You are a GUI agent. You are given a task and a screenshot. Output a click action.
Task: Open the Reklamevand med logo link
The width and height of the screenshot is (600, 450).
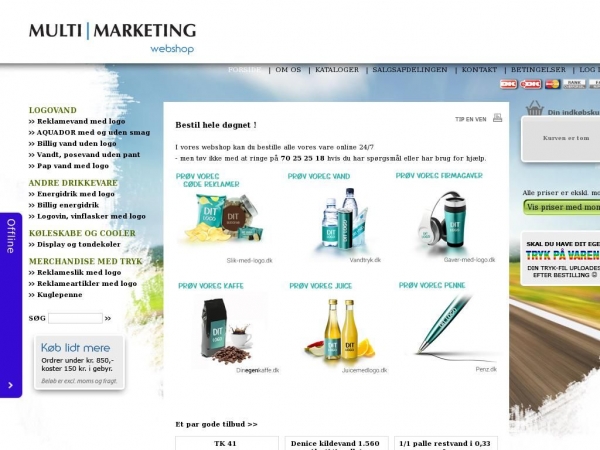click(79, 121)
